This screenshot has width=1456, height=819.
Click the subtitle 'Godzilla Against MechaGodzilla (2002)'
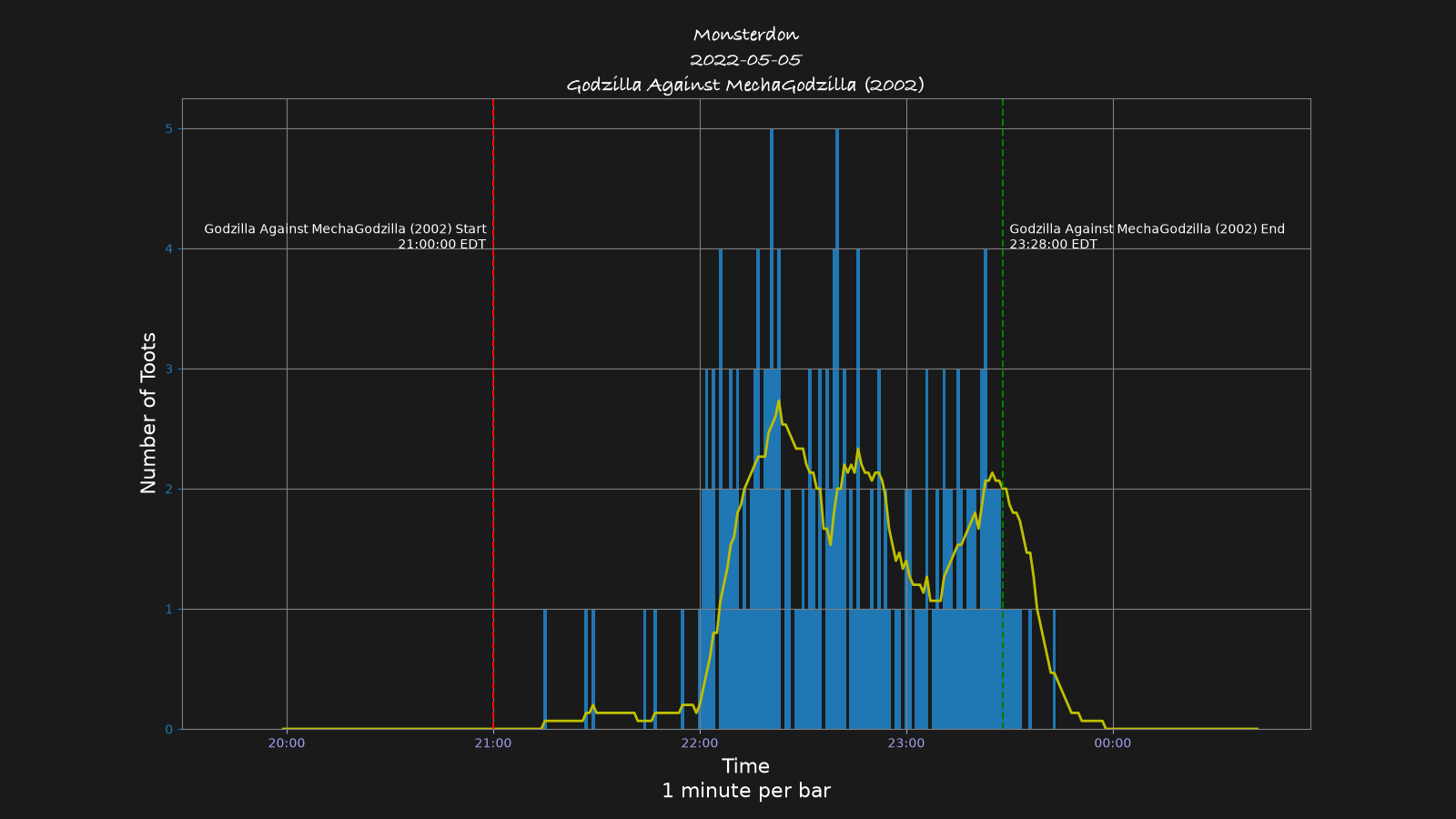click(745, 86)
